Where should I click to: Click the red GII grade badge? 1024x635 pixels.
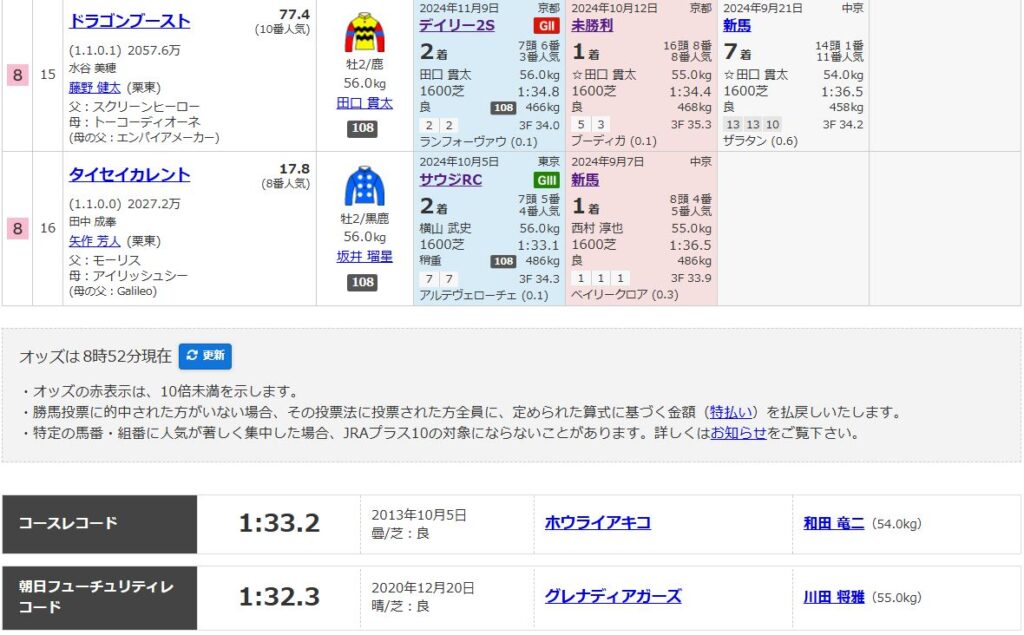point(546,26)
